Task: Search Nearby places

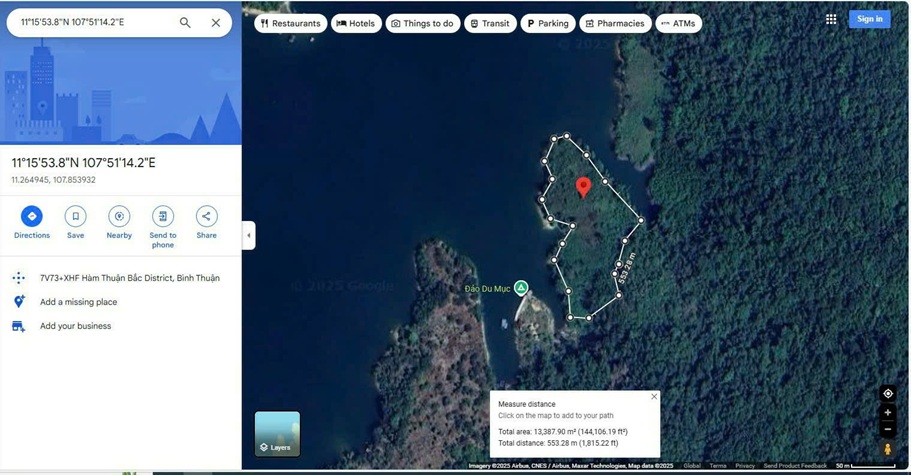Action: [119, 222]
